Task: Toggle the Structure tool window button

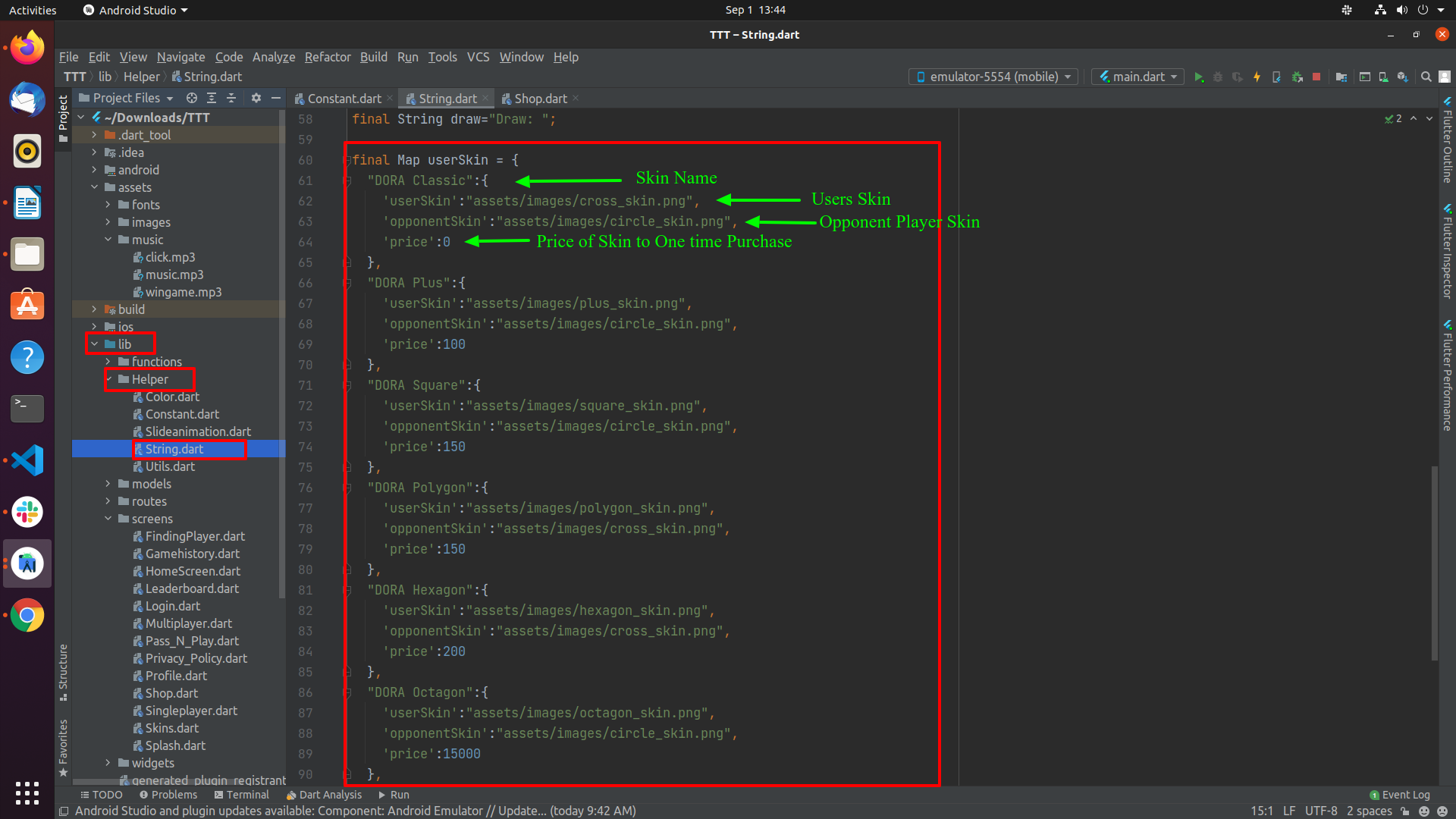Action: [63, 672]
